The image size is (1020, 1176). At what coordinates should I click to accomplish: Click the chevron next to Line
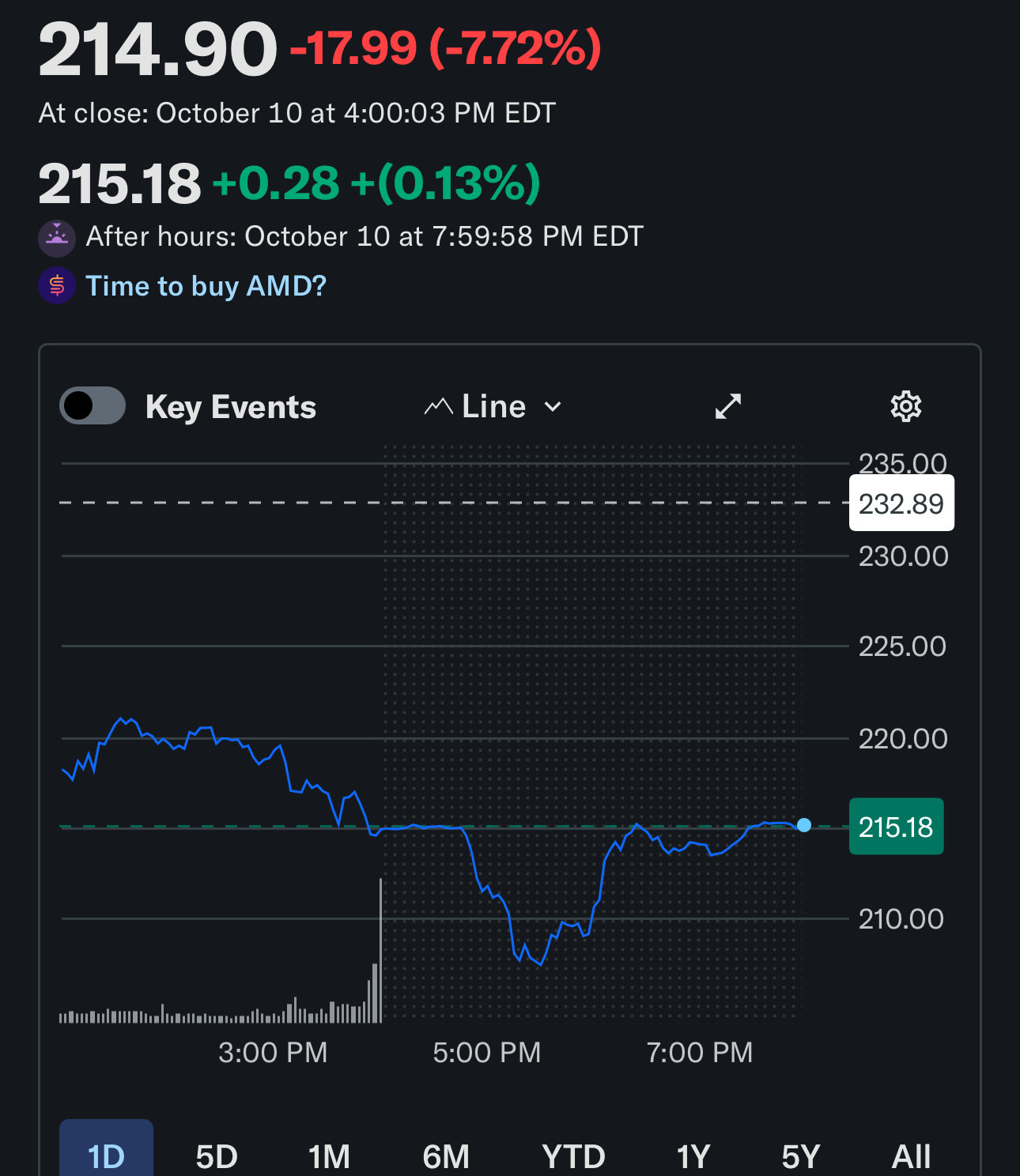pos(553,407)
